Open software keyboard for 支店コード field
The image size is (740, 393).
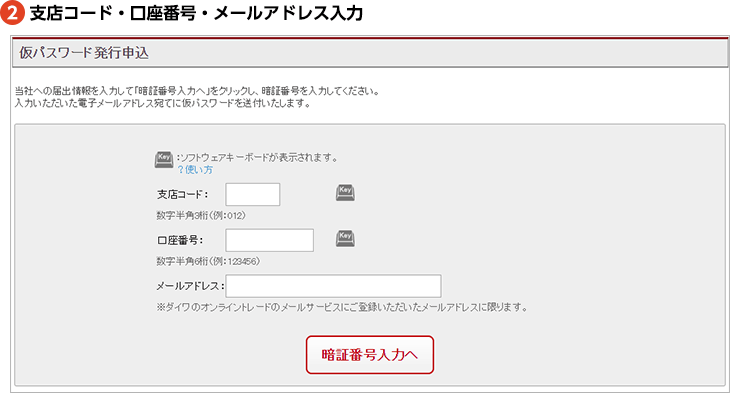tap(345, 192)
